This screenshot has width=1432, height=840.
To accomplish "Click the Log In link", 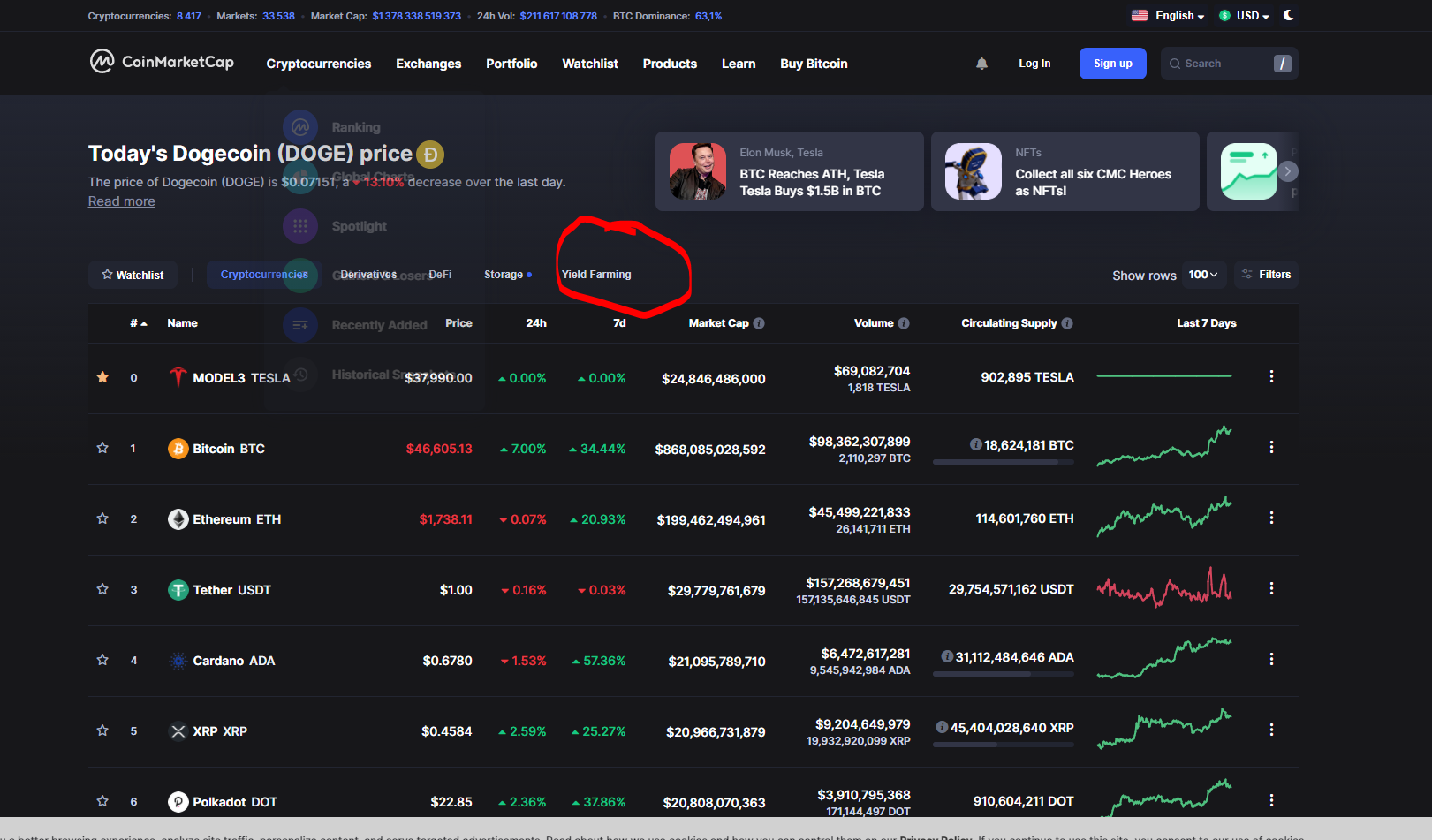I will coord(1034,64).
